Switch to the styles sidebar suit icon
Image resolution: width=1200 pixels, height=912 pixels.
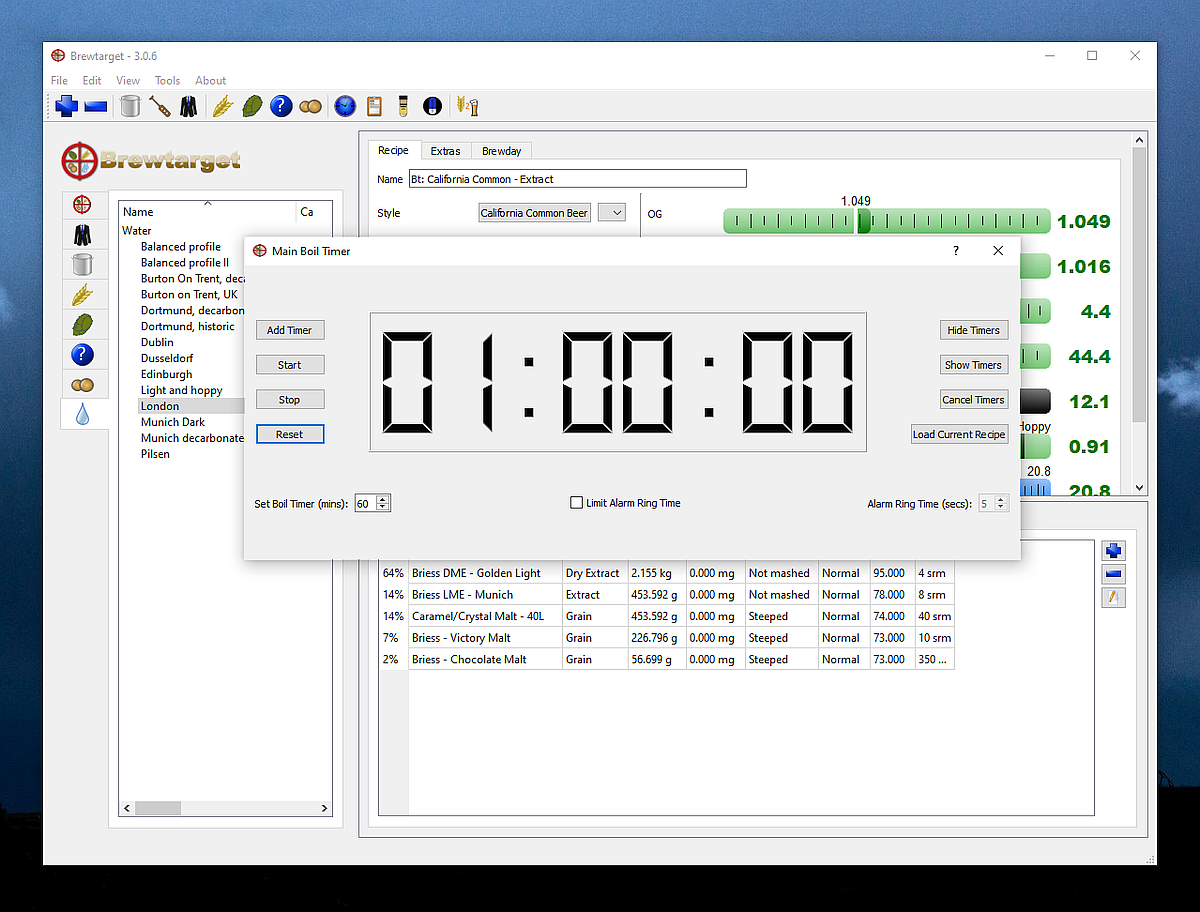[x=82, y=235]
